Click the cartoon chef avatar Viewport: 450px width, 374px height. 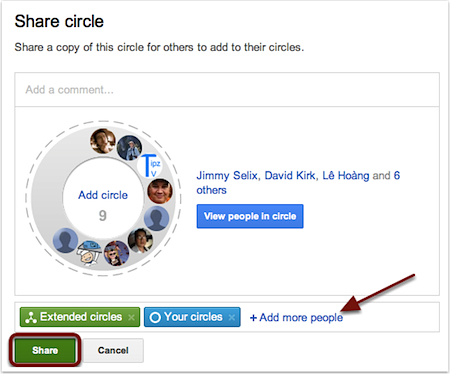point(89,253)
